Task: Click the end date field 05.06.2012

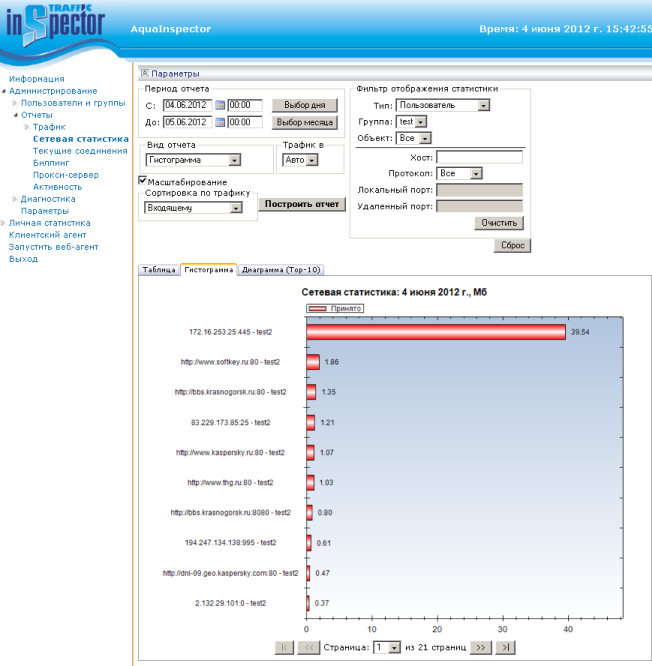Action: [187, 122]
